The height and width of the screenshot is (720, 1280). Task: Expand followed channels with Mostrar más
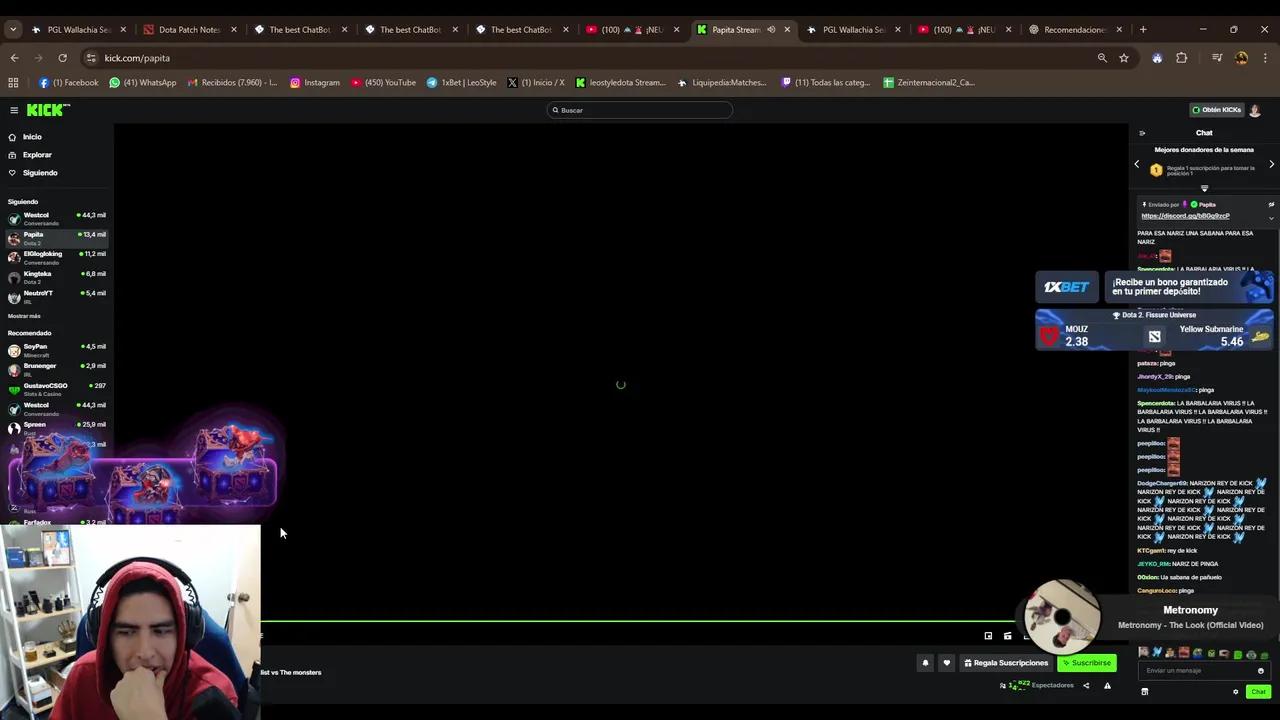[x=24, y=316]
